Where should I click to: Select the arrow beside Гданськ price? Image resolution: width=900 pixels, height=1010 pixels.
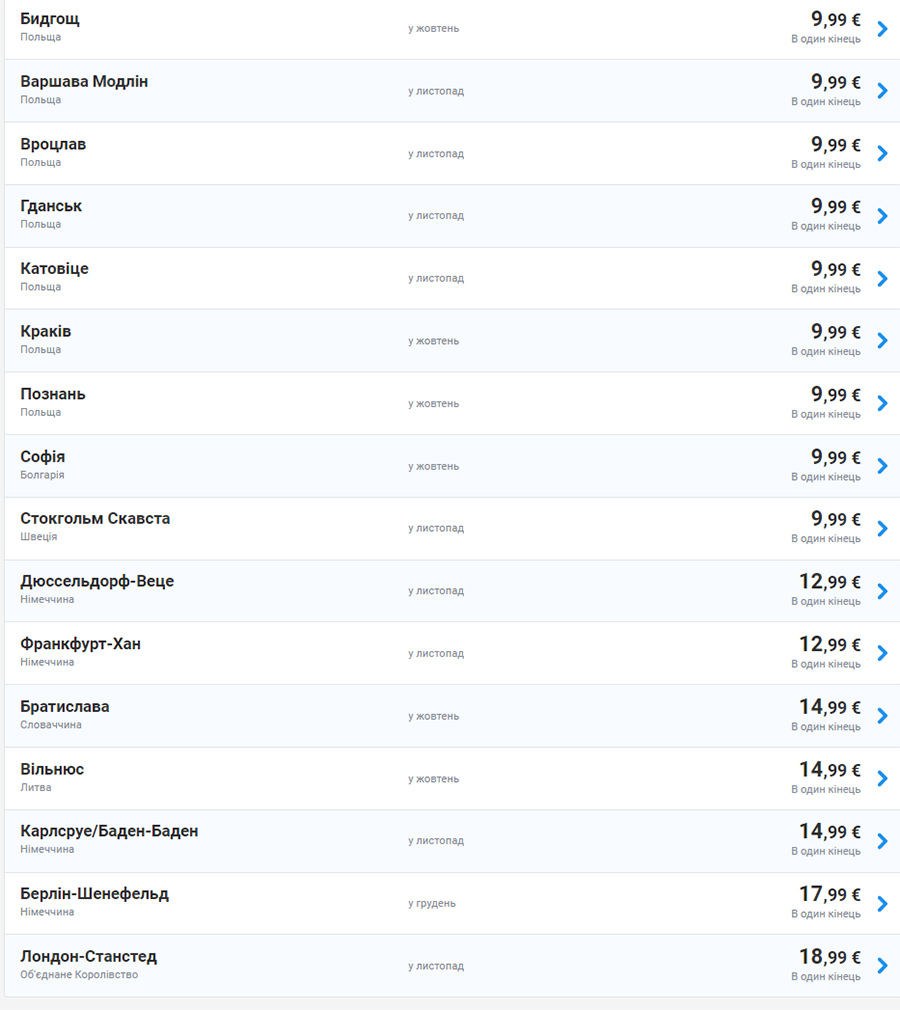coord(883,216)
